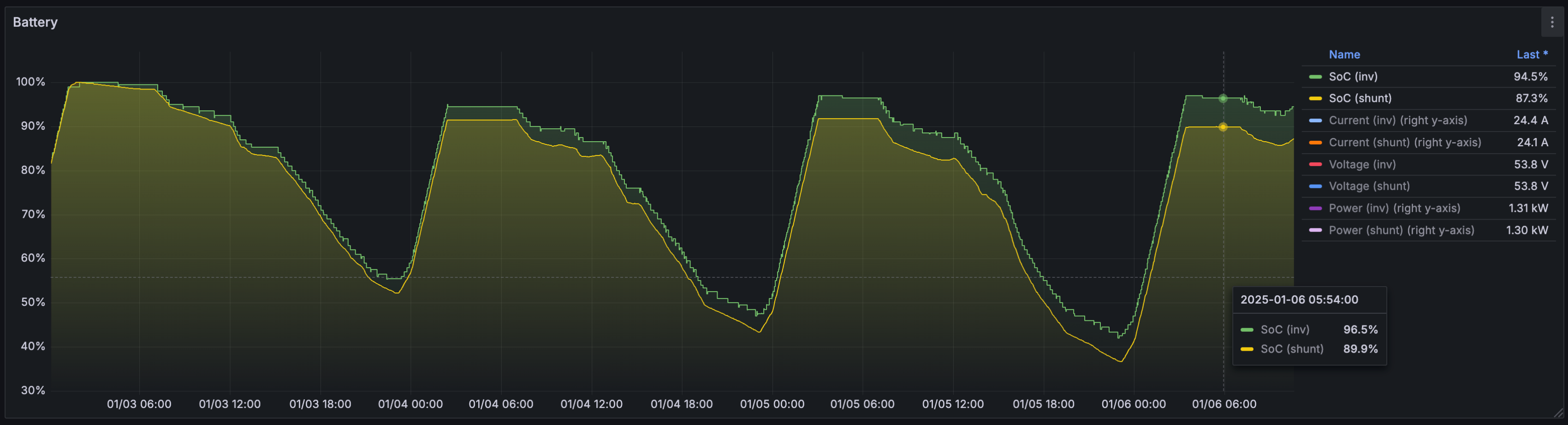Open color picker for Current (inv) swatch
1568x425 pixels.
tap(1315, 120)
